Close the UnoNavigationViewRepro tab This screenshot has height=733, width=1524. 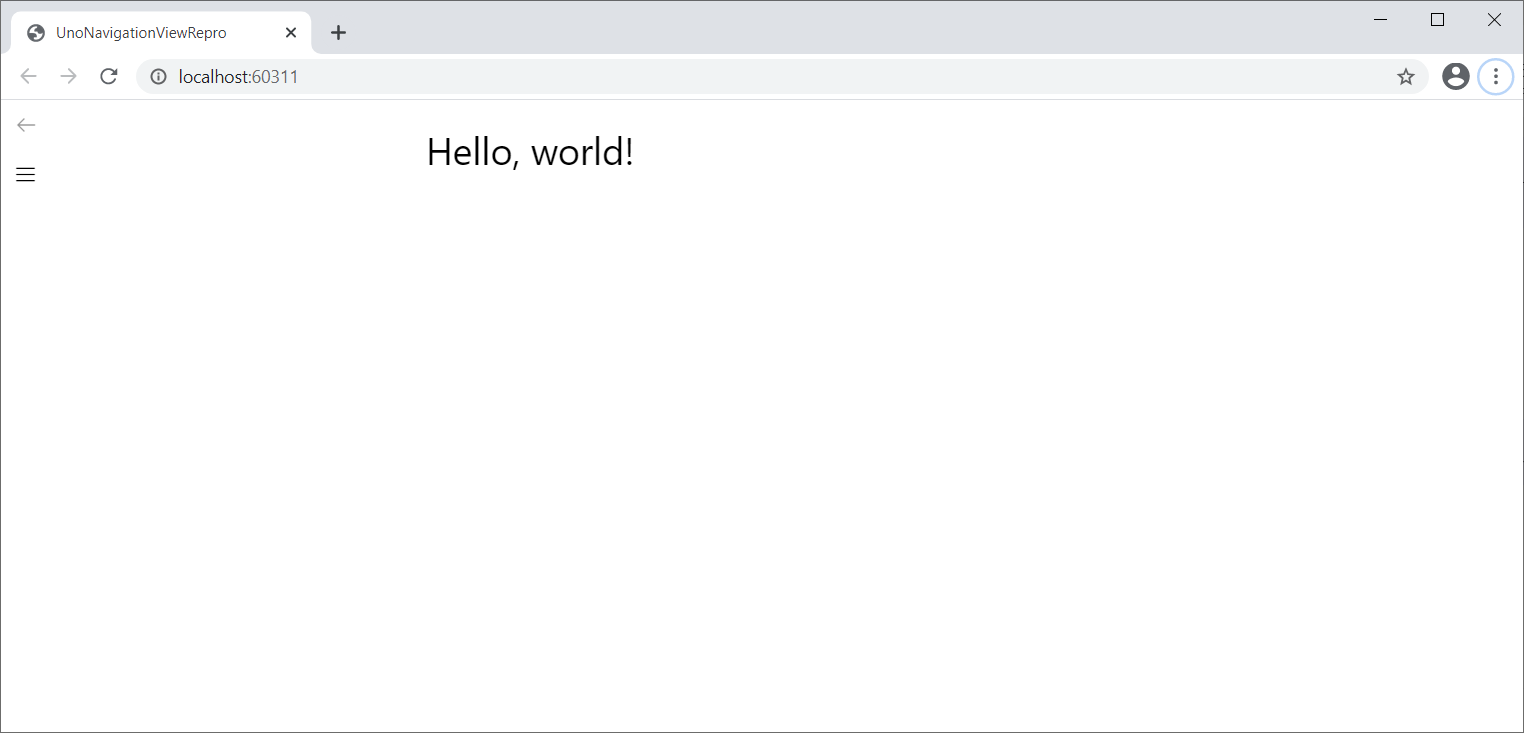point(290,32)
